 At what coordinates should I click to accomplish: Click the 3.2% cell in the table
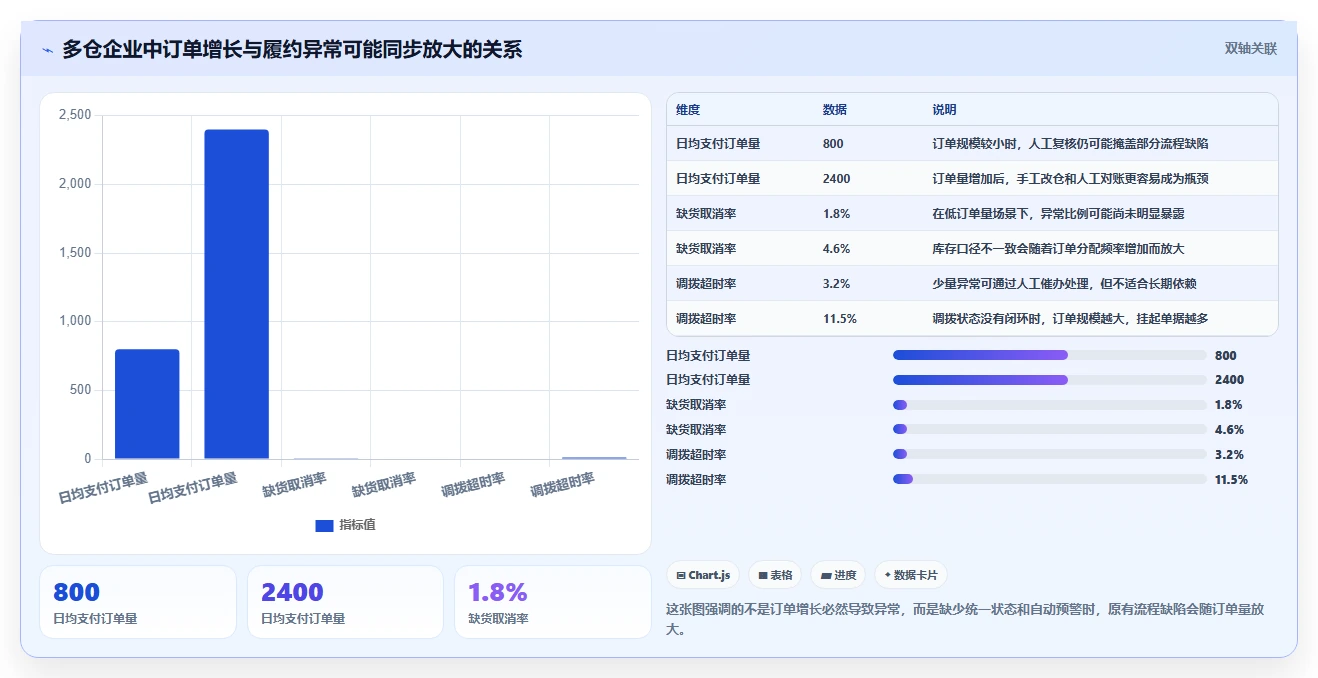click(837, 284)
